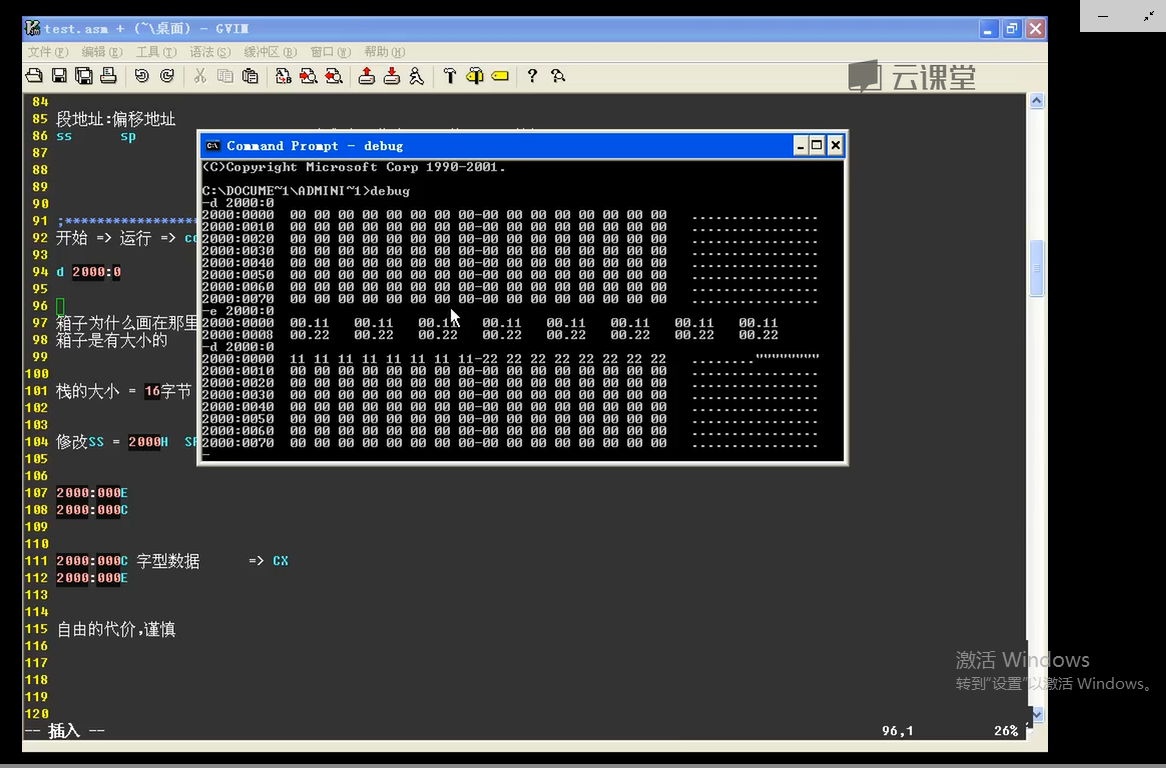Click the outer viewer minimize dash button
1166x768 pixels.
tap(1103, 16)
